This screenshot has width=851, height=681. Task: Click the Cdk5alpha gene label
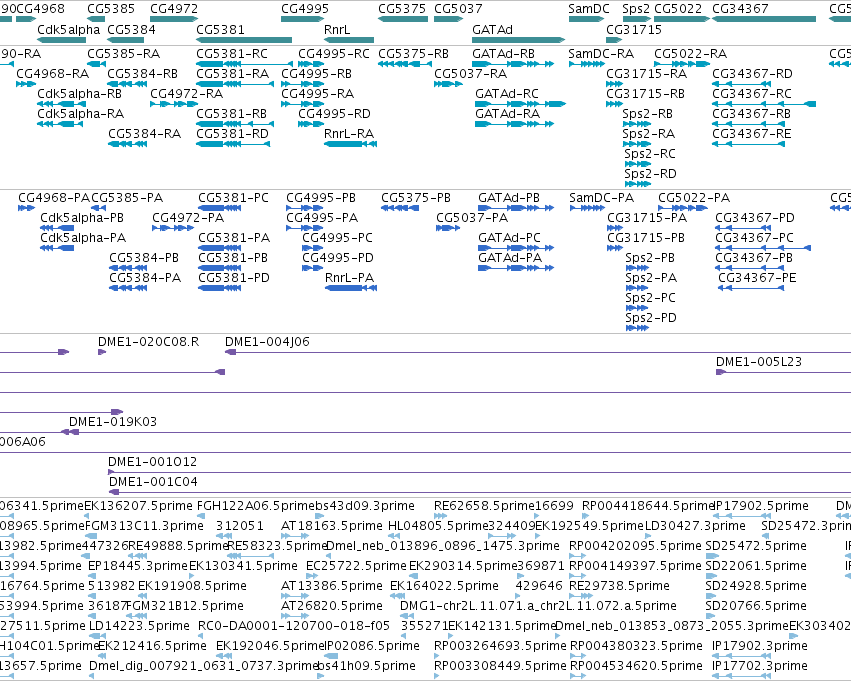(68, 29)
